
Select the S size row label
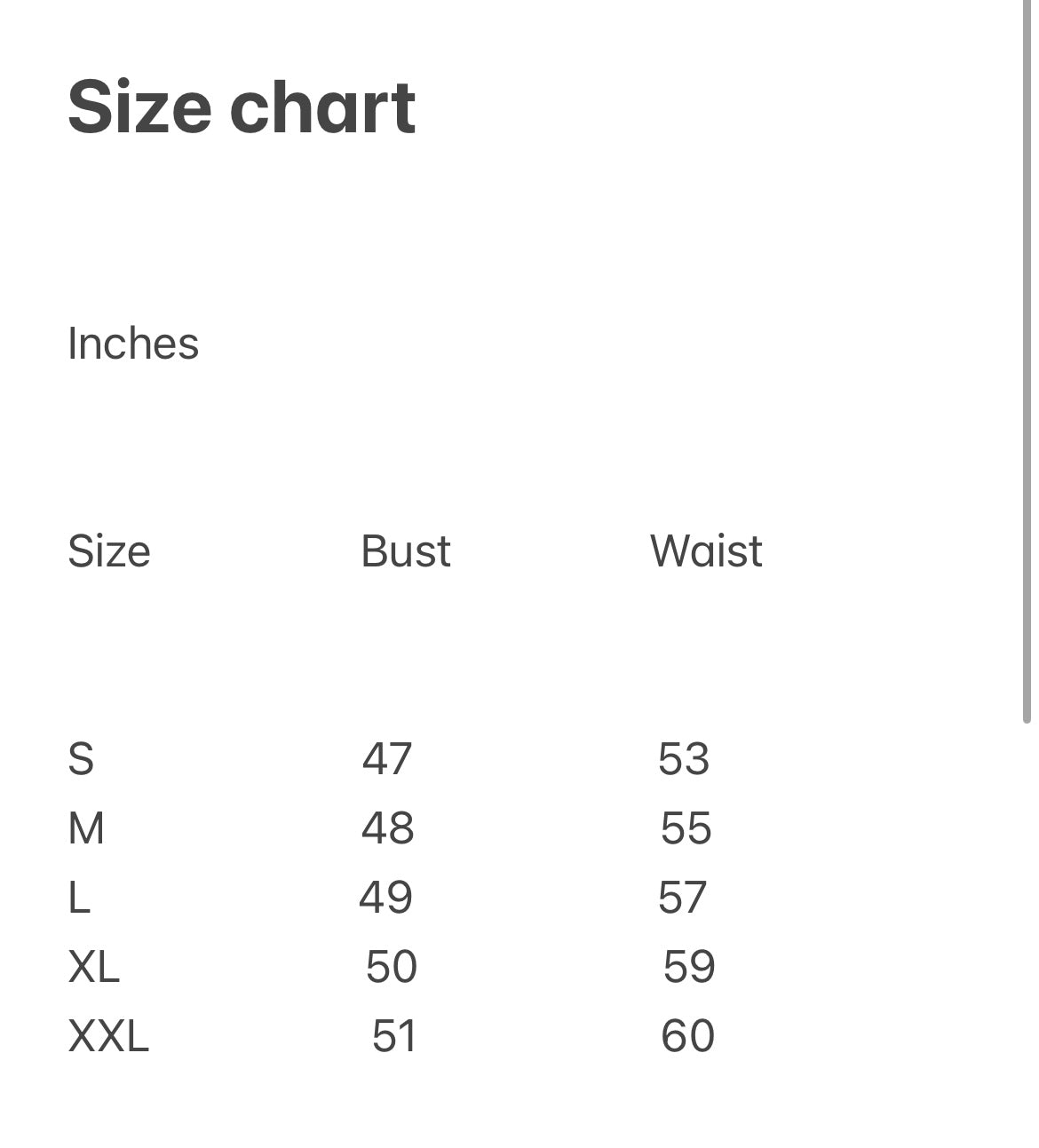[81, 759]
